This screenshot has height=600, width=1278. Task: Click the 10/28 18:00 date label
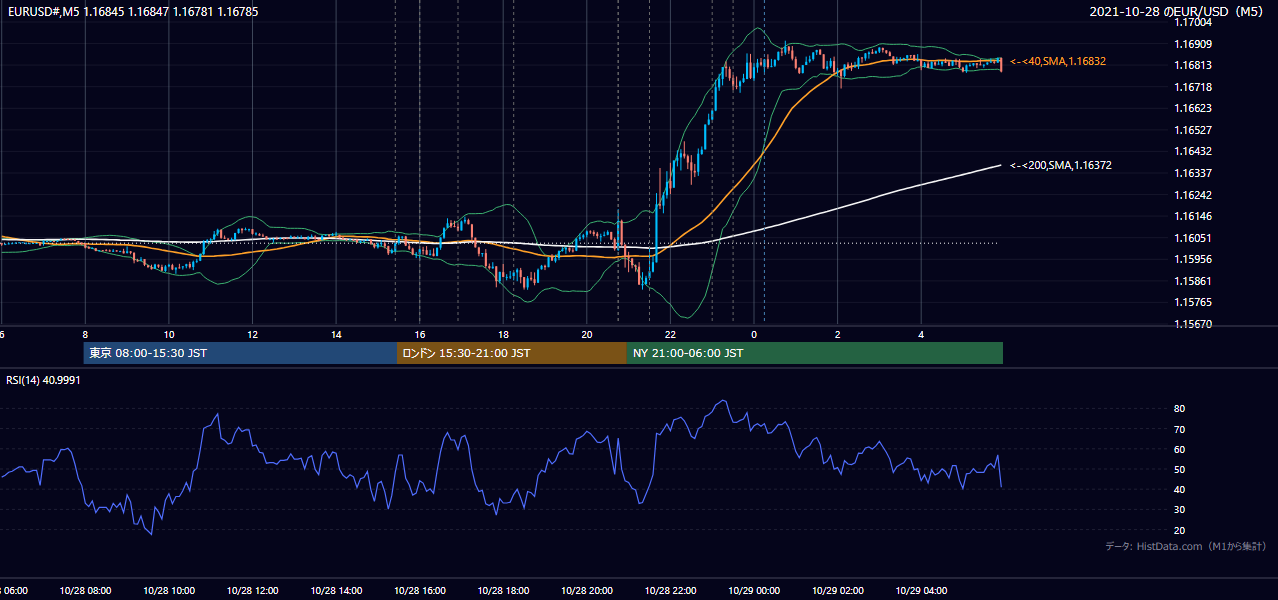pyautogui.click(x=504, y=591)
